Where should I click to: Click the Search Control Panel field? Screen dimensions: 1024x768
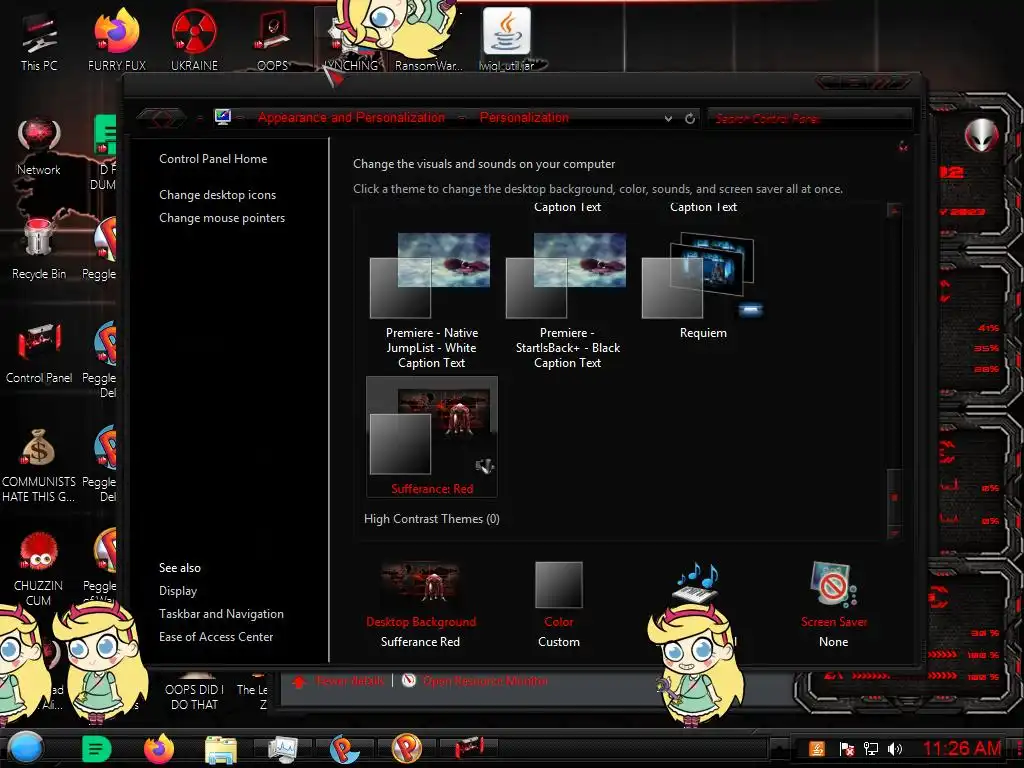808,118
